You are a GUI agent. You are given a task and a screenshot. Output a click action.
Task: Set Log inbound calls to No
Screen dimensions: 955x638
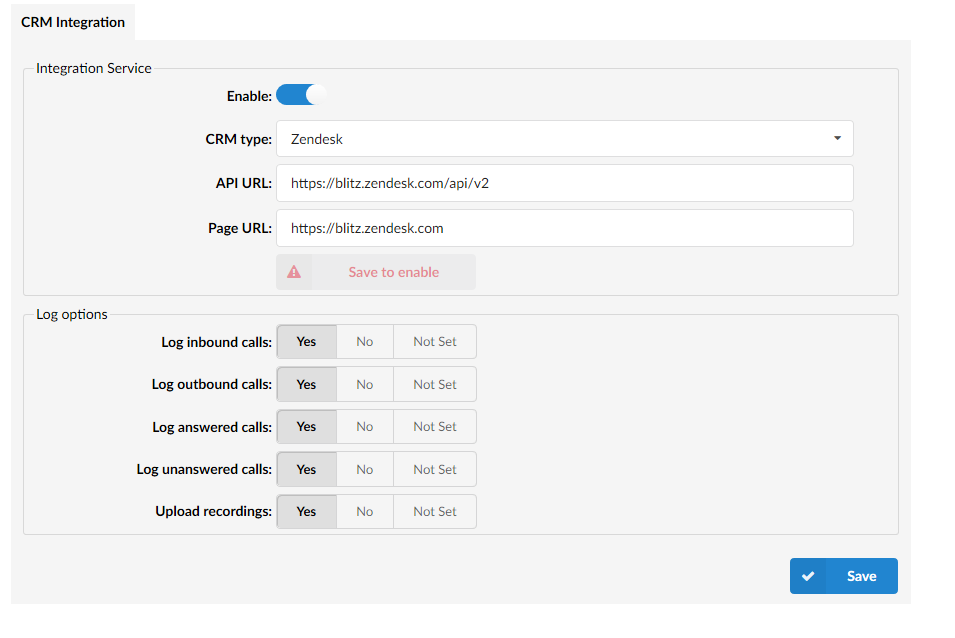click(364, 342)
